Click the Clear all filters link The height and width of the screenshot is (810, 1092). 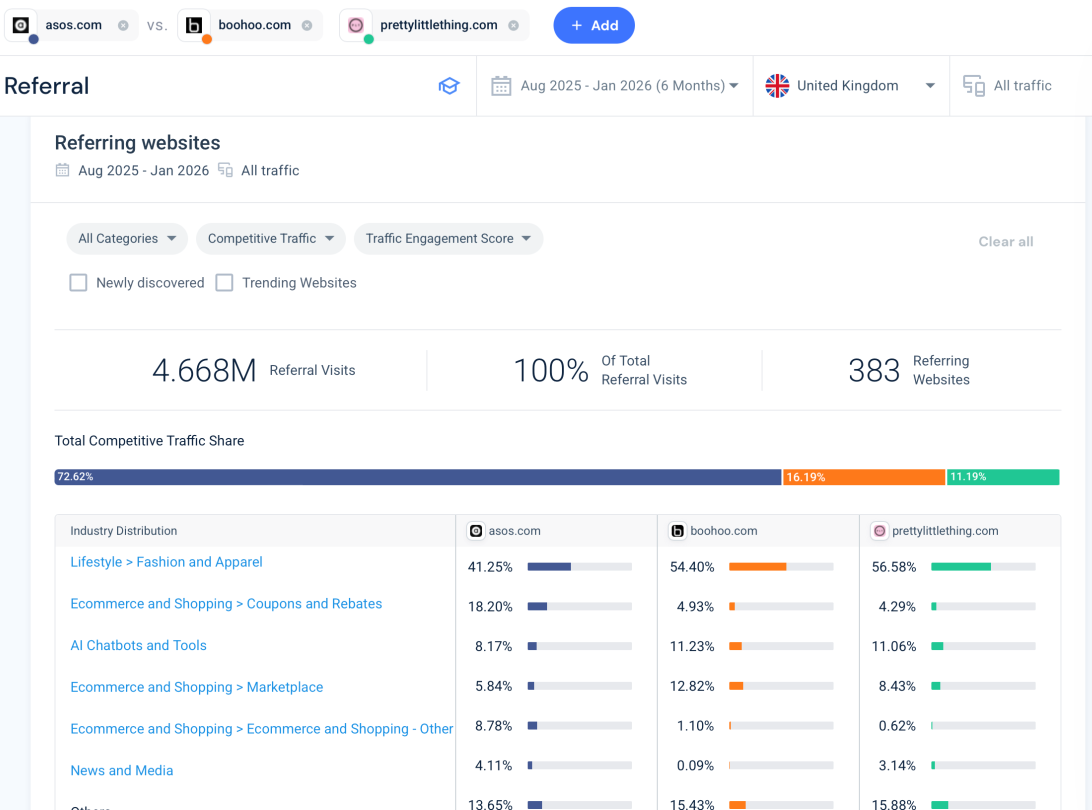coord(1005,241)
